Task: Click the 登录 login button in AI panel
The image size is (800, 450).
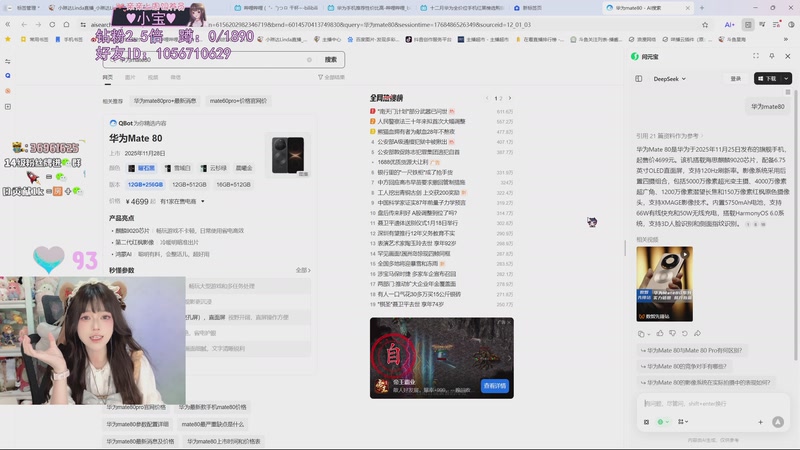Action: (x=736, y=79)
